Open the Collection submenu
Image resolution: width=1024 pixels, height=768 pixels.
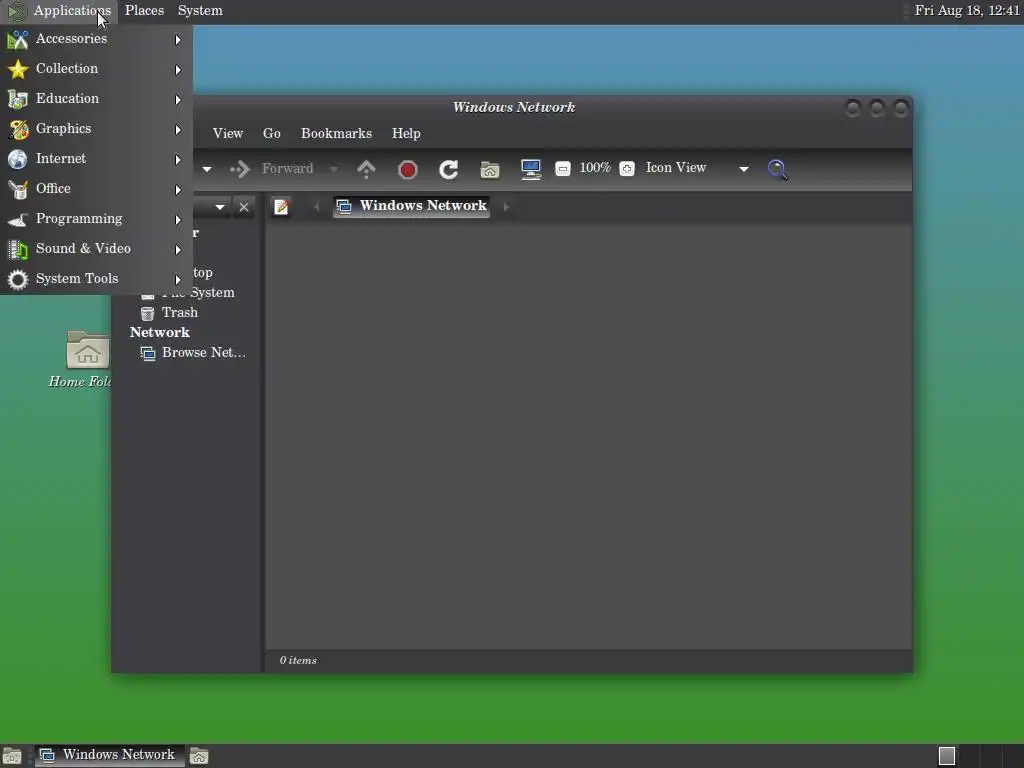point(96,69)
